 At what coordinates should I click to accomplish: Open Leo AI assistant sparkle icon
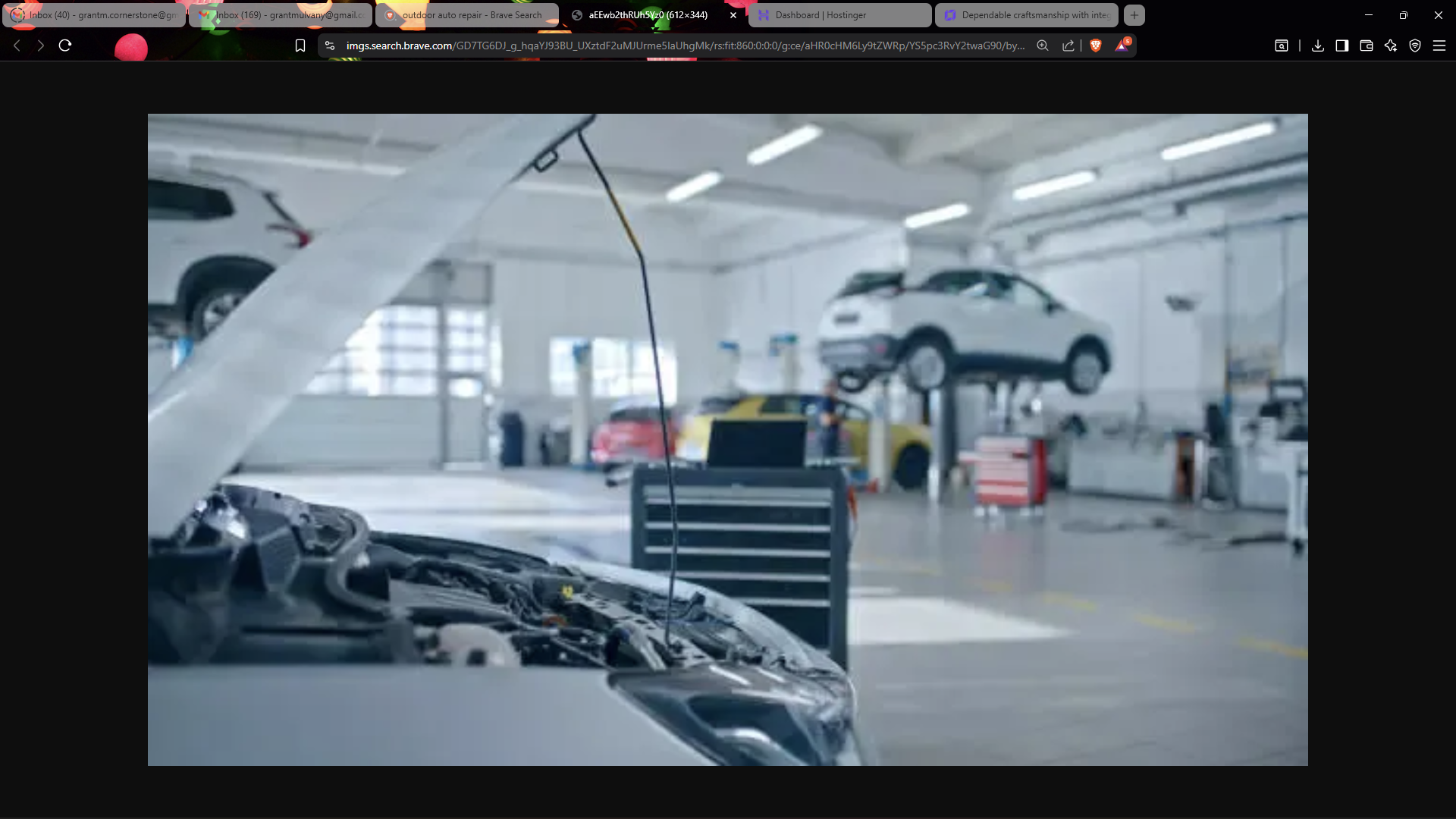coord(1391,45)
